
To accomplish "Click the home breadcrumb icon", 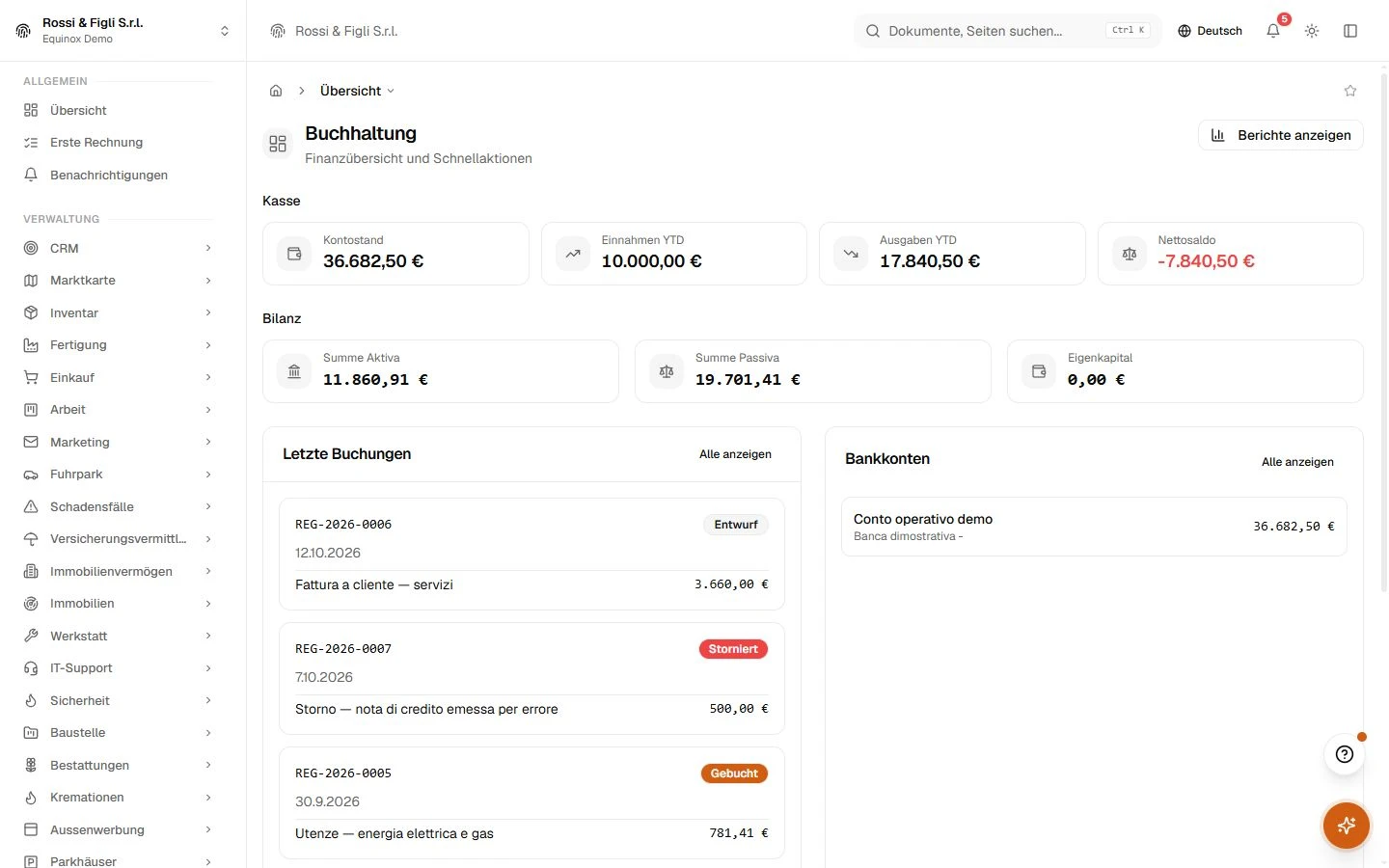I will pyautogui.click(x=276, y=91).
